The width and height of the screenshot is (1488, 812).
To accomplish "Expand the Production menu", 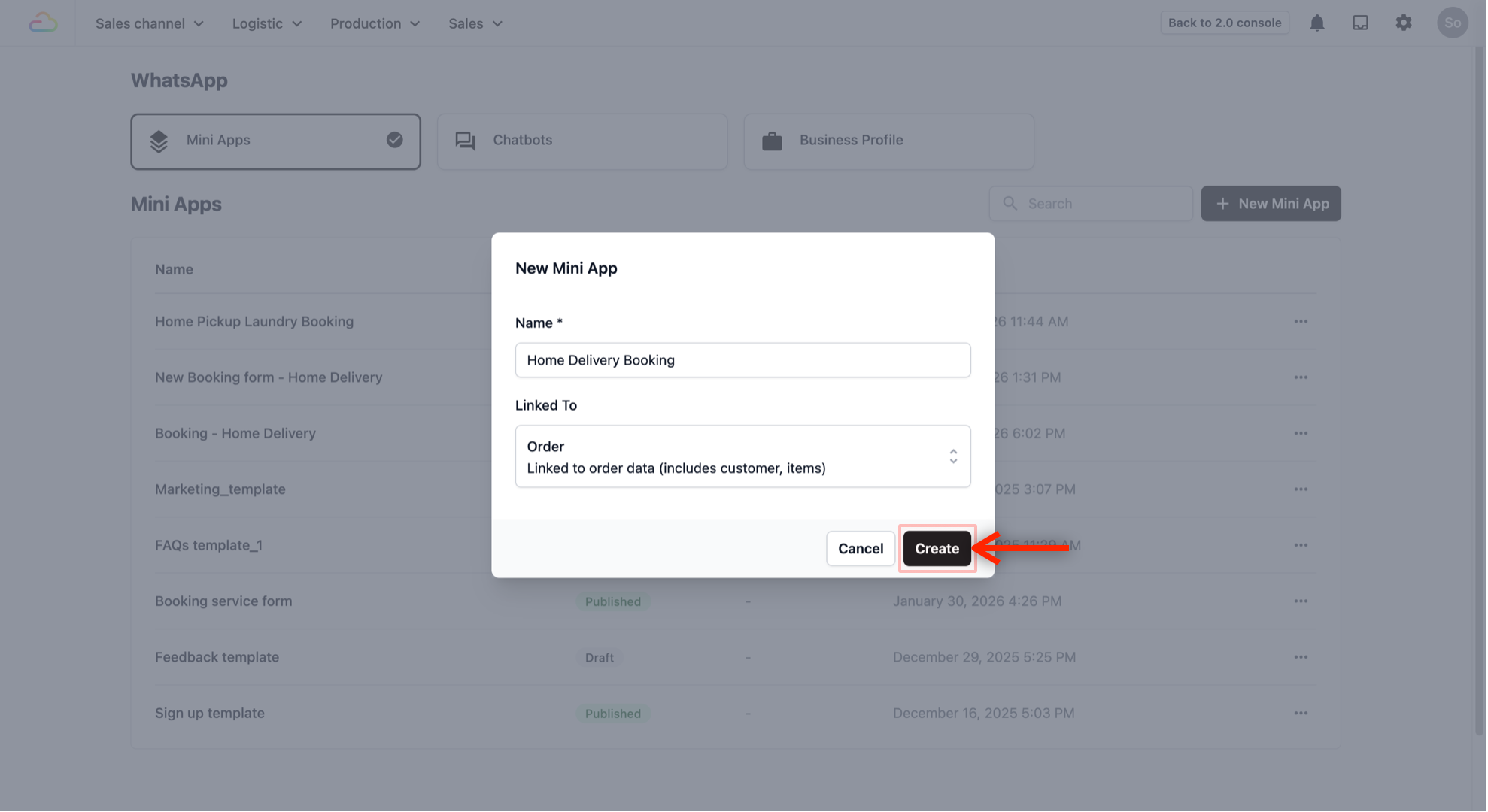I will [375, 23].
